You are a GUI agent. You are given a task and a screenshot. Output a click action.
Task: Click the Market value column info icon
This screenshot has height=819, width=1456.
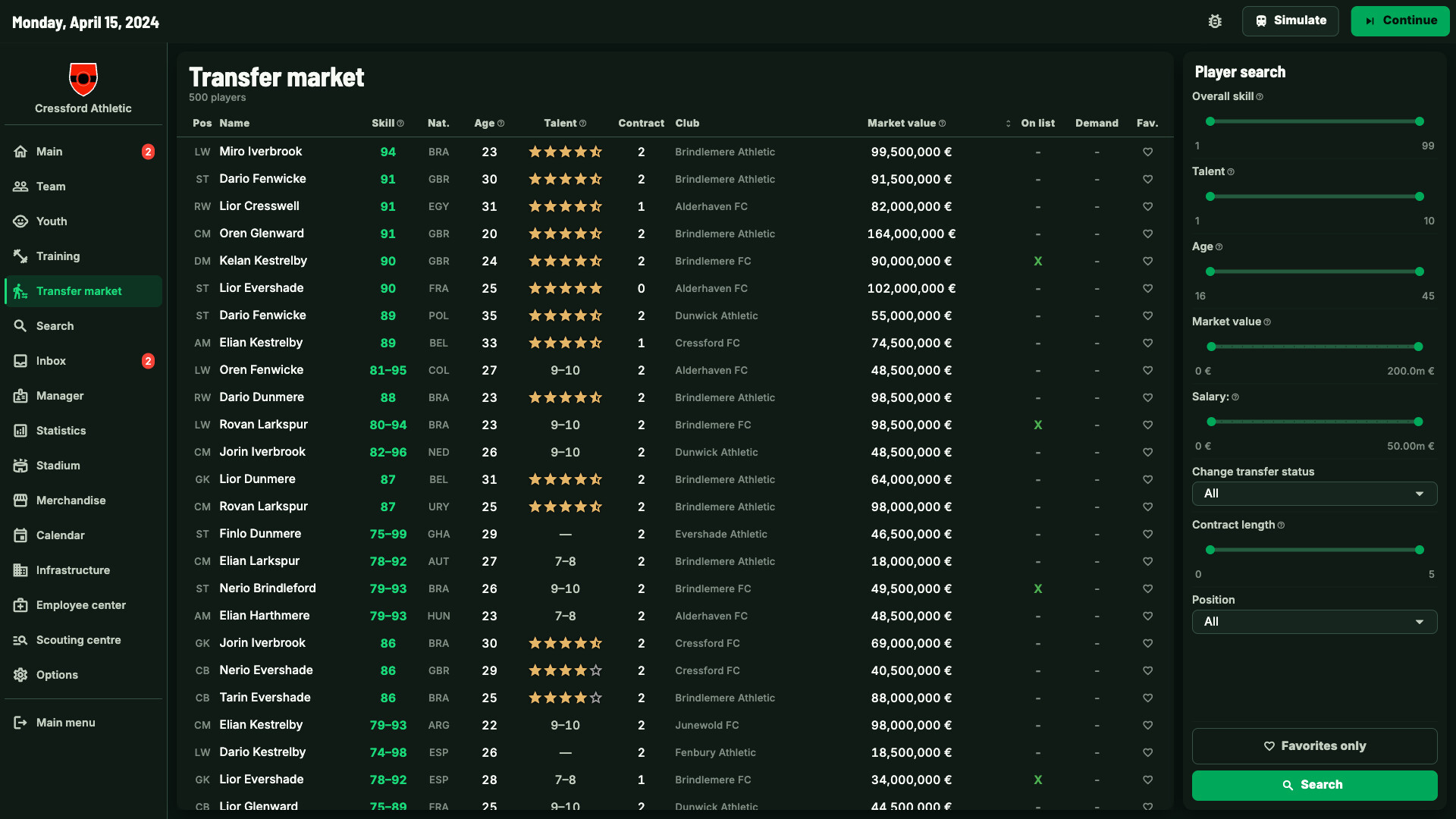pyautogui.click(x=942, y=124)
